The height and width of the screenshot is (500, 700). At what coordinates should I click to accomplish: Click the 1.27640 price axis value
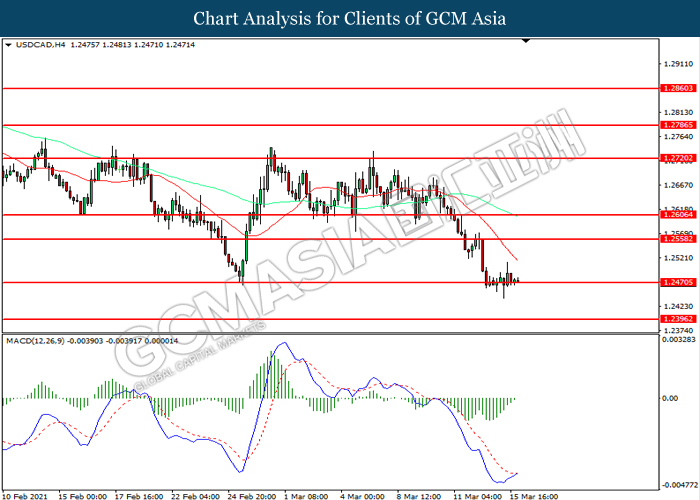(679, 137)
